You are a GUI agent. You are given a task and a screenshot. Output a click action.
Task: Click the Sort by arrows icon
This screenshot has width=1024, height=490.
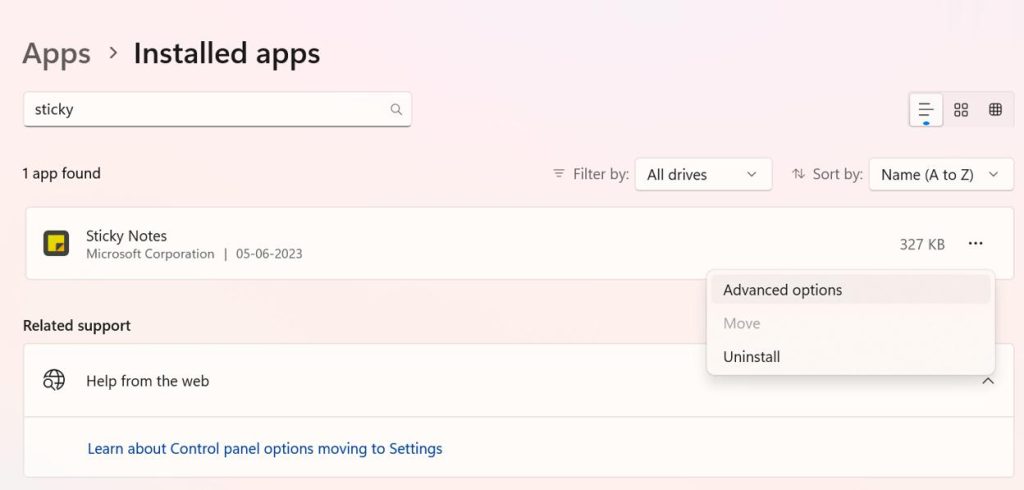pos(798,174)
